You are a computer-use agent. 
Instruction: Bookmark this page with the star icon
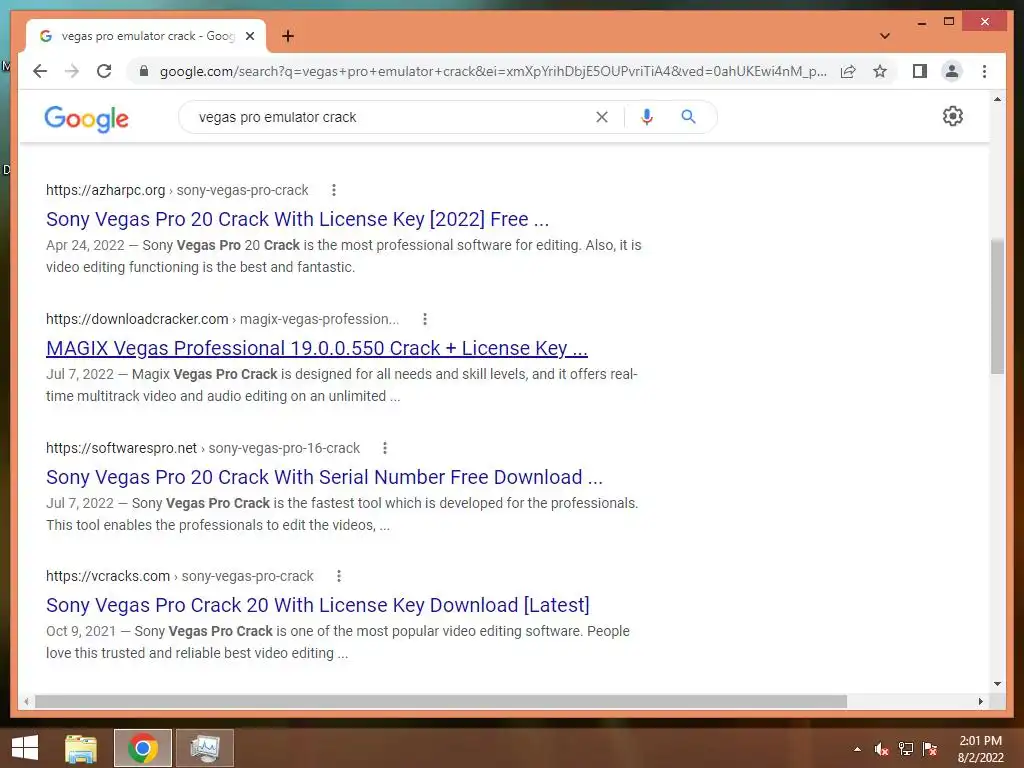point(880,71)
